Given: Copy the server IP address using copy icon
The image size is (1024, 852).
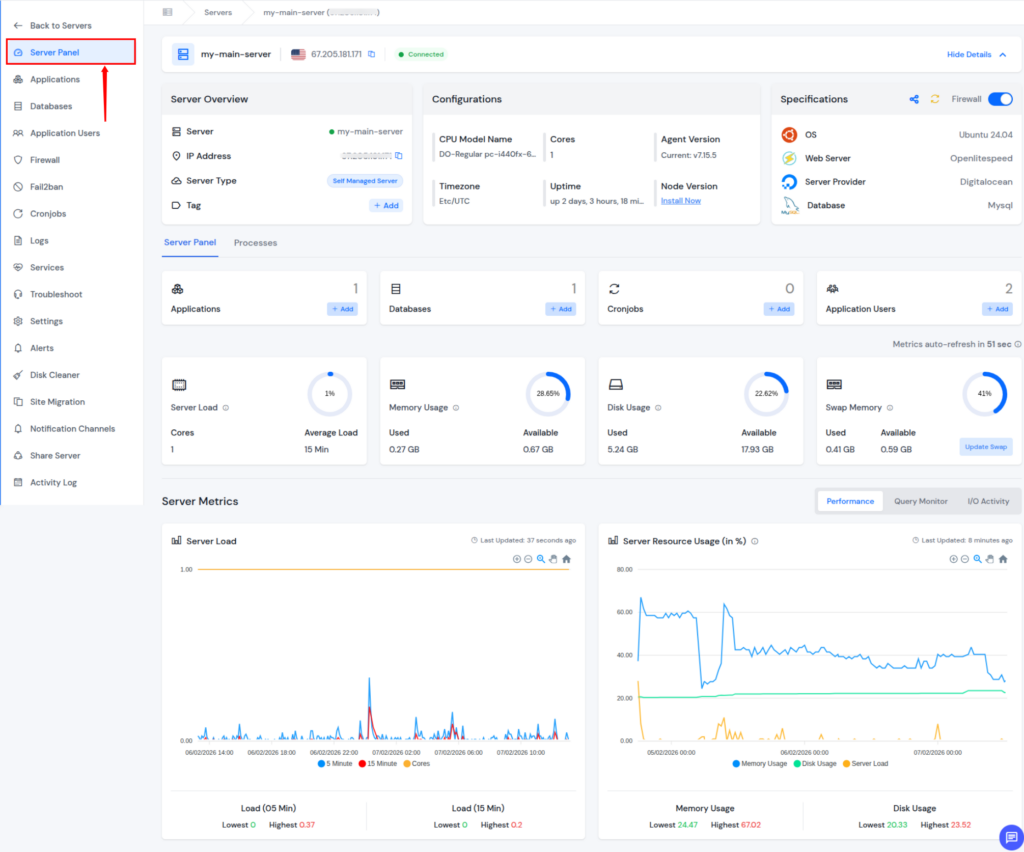Looking at the screenshot, I should tap(370, 54).
